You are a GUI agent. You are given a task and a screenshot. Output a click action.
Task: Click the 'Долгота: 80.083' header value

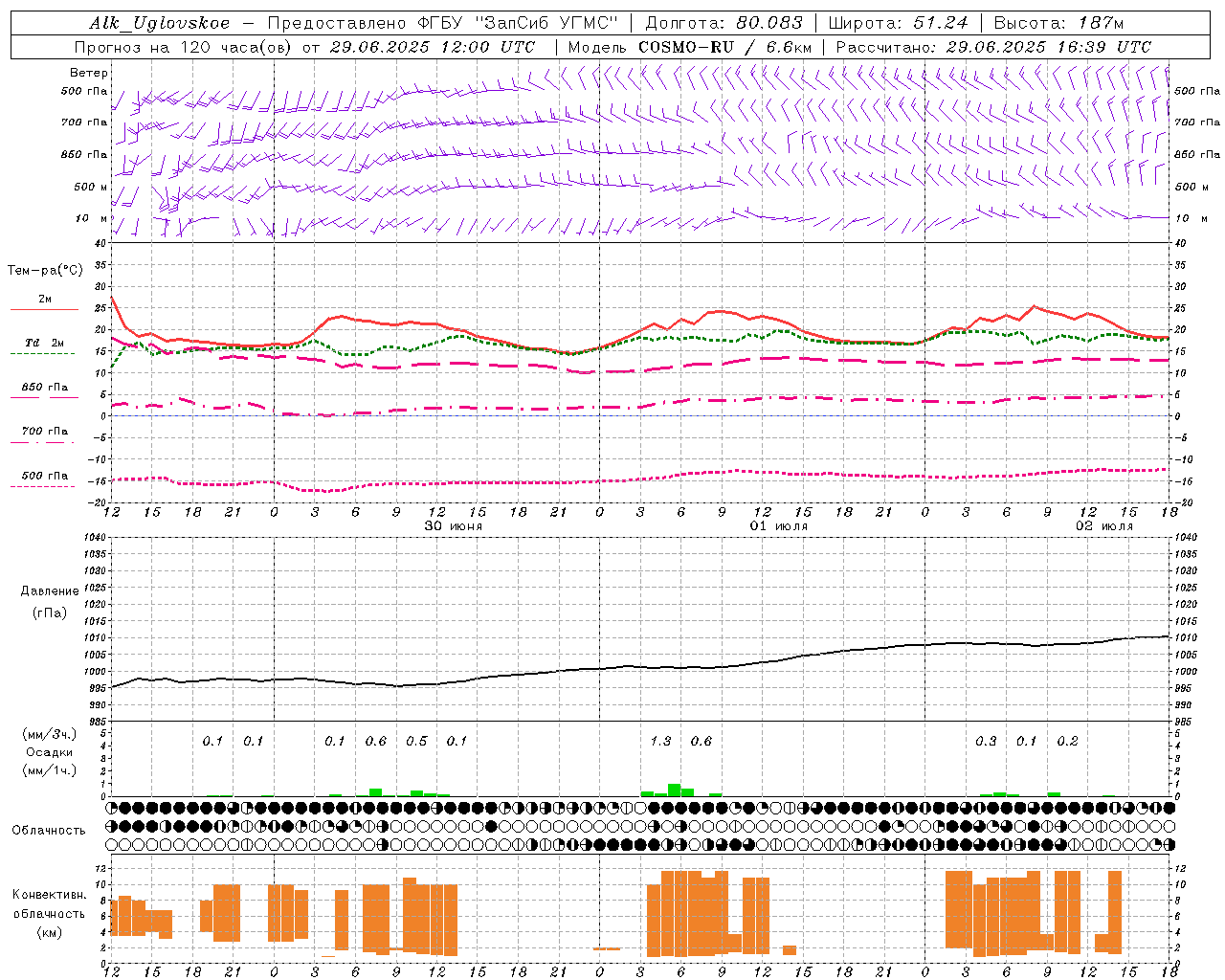pos(724,23)
